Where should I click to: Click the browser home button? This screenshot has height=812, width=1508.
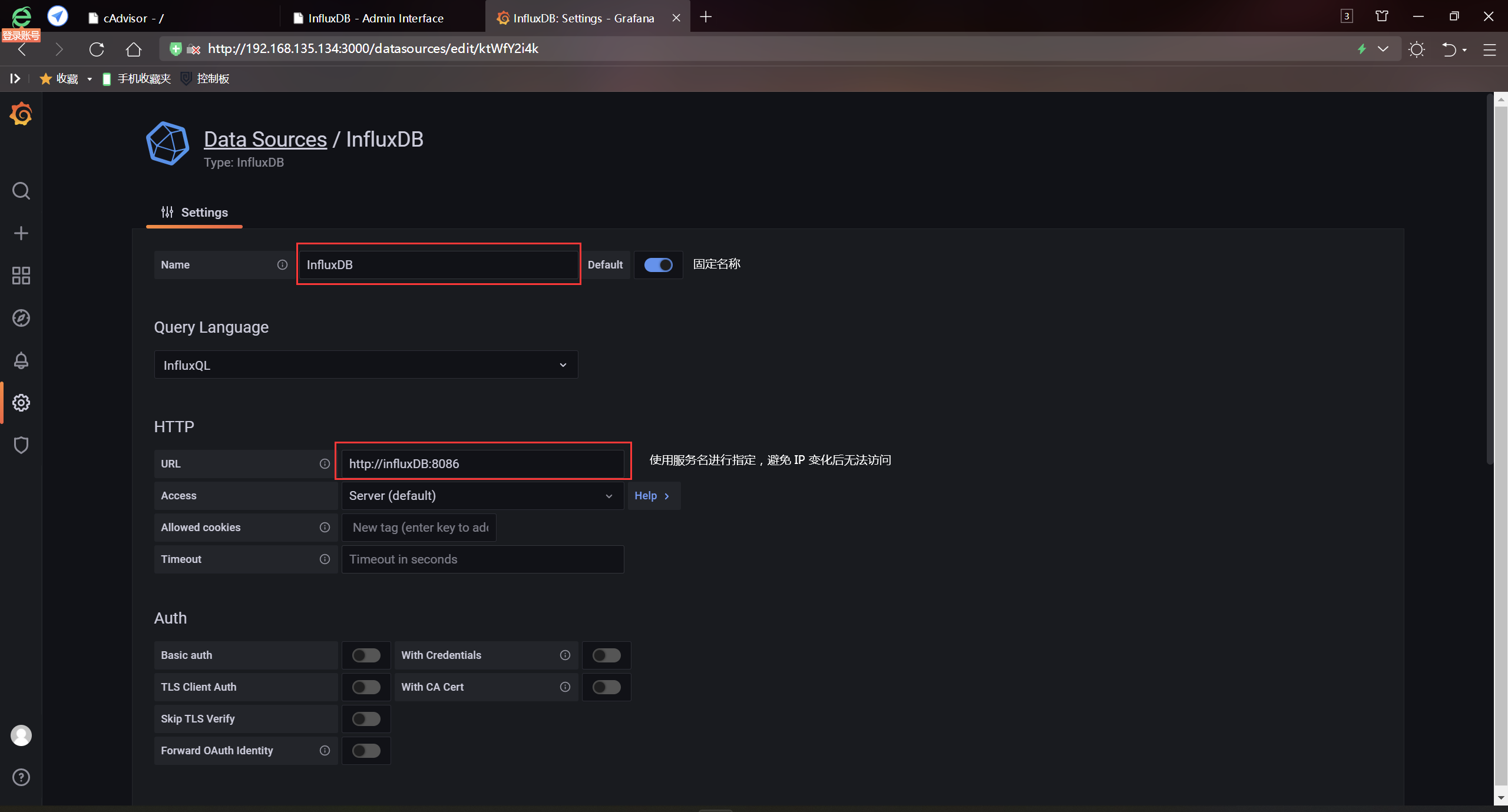[x=134, y=49]
